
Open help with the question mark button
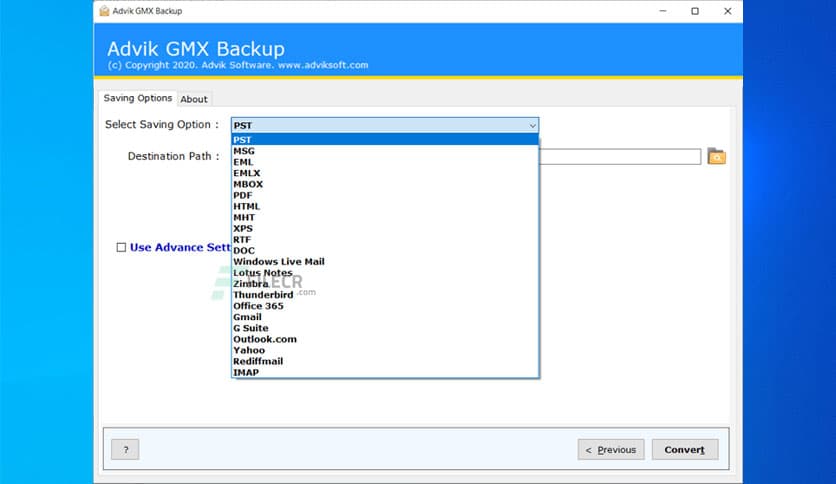[x=125, y=449]
